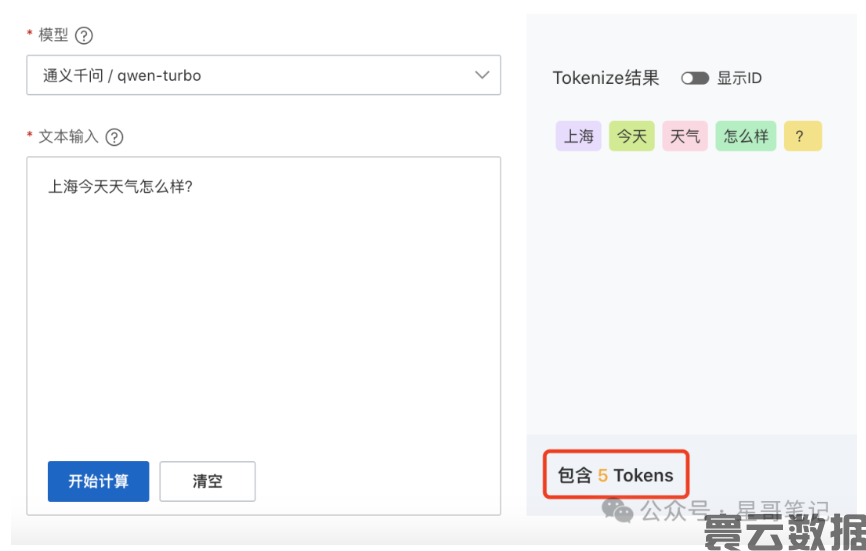866x551 pixels.
Task: Toggle the 显示ID switch
Action: (x=694, y=78)
